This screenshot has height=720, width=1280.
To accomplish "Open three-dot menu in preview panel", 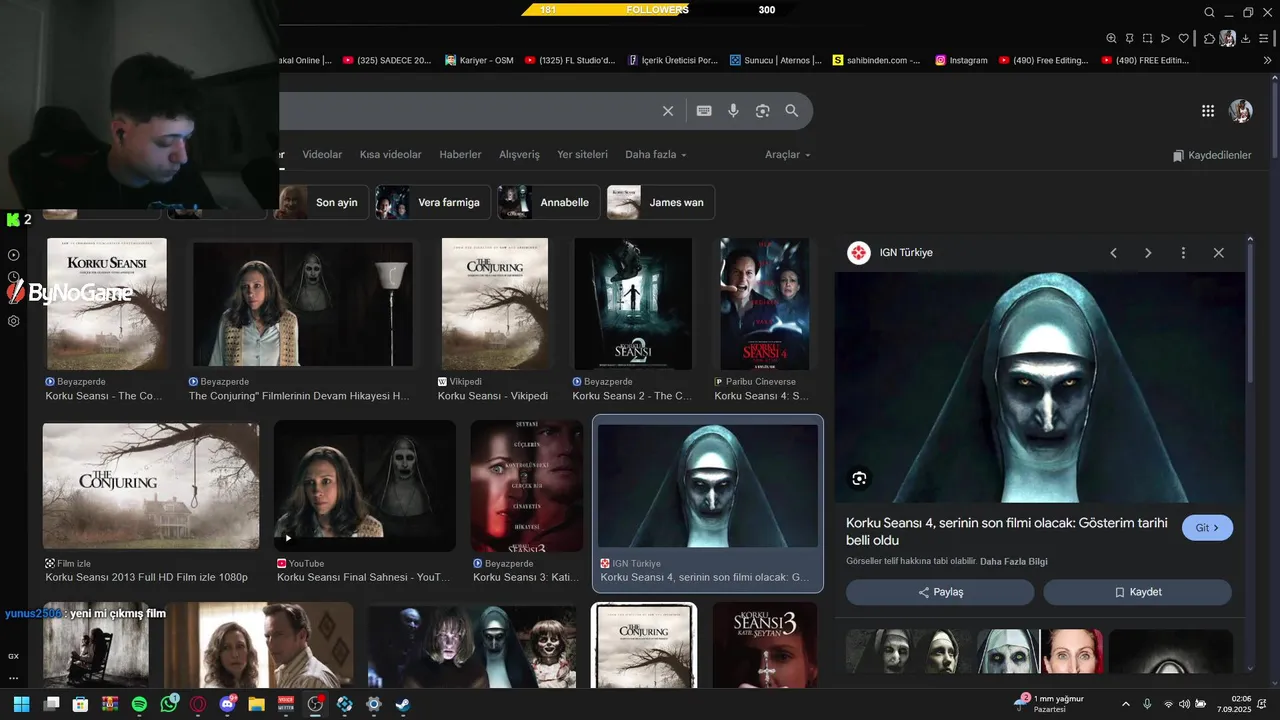I will [1183, 253].
